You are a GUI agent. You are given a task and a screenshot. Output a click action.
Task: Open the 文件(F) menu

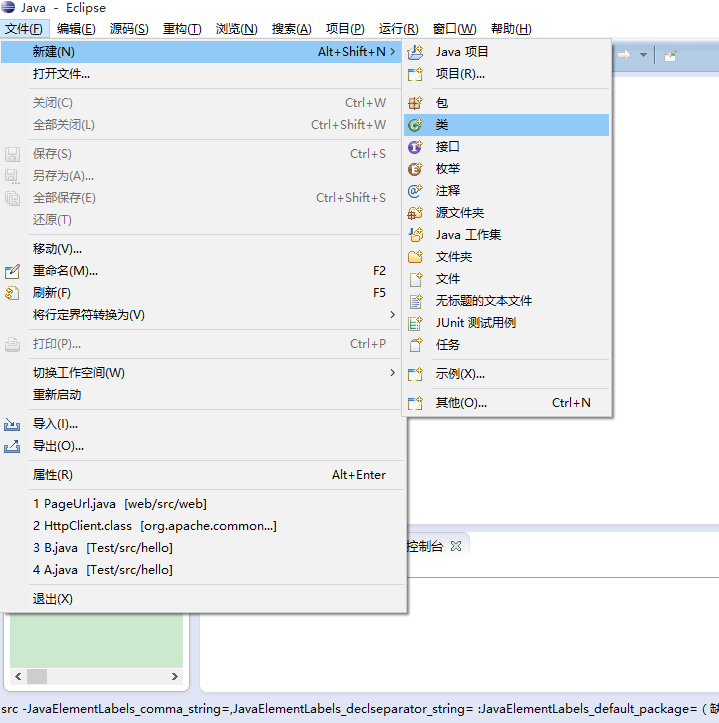pyautogui.click(x=24, y=29)
